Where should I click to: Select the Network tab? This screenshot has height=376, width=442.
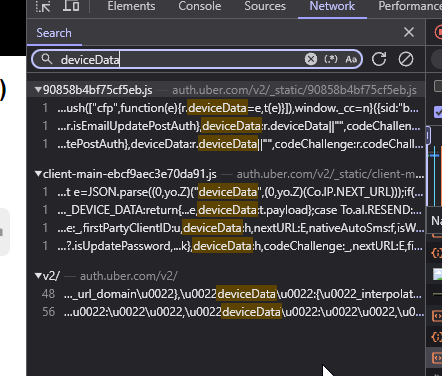point(332,6)
